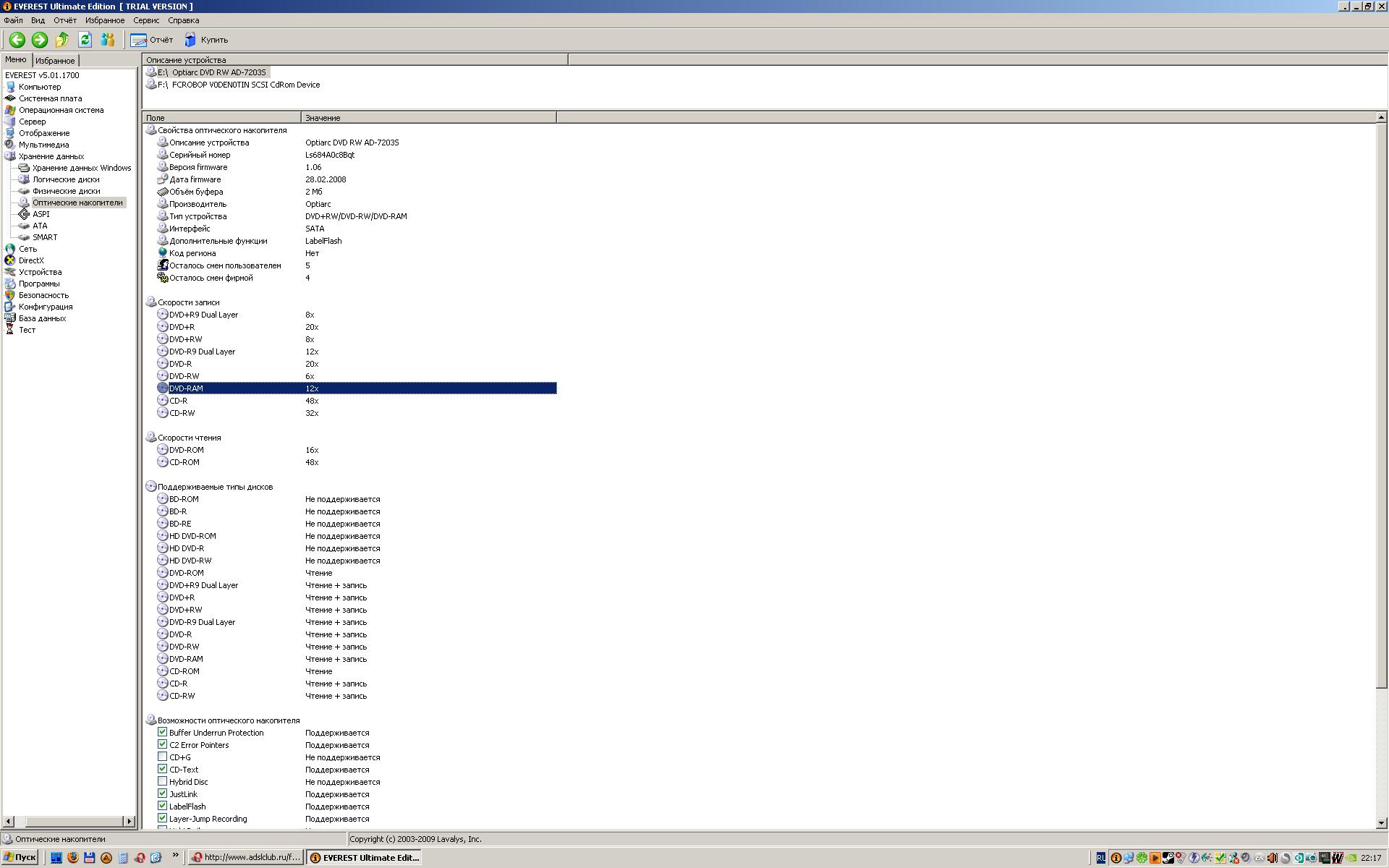Image resolution: width=1389 pixels, height=868 pixels.
Task: Switch to the Избранное tab
Action: (x=55, y=61)
